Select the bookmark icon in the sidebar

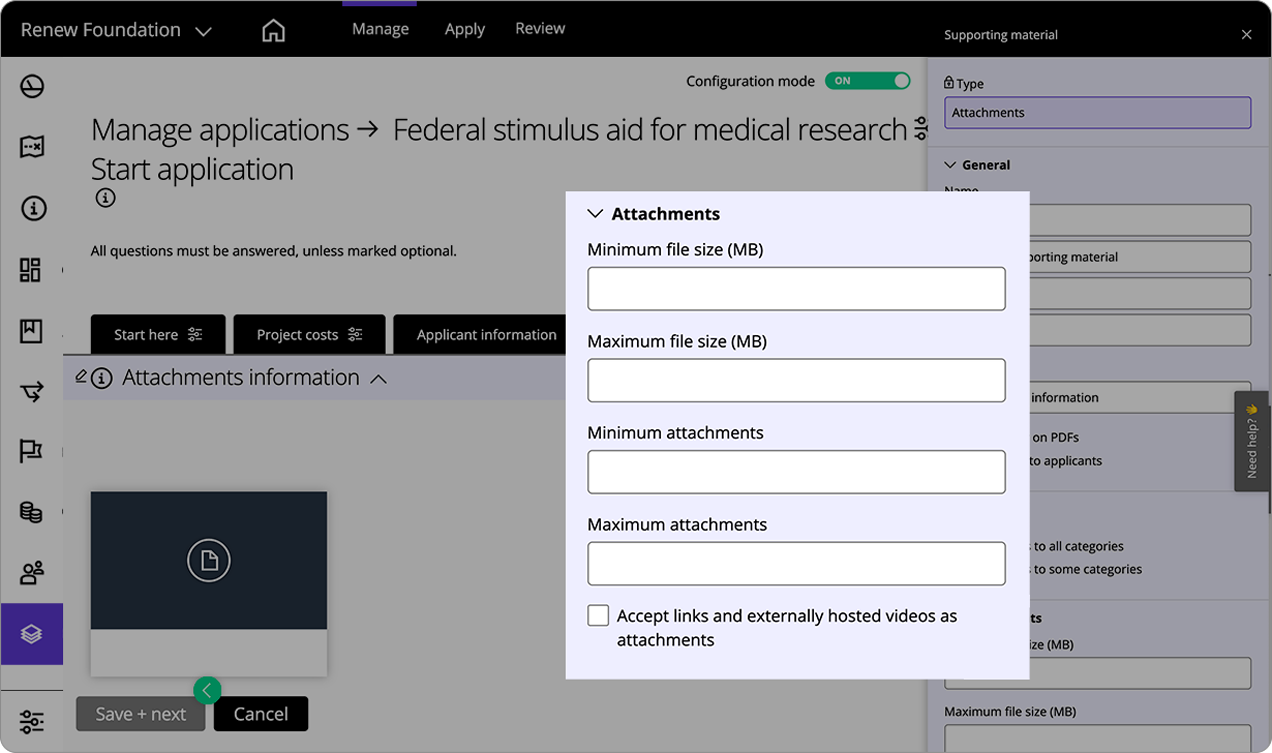coord(32,330)
